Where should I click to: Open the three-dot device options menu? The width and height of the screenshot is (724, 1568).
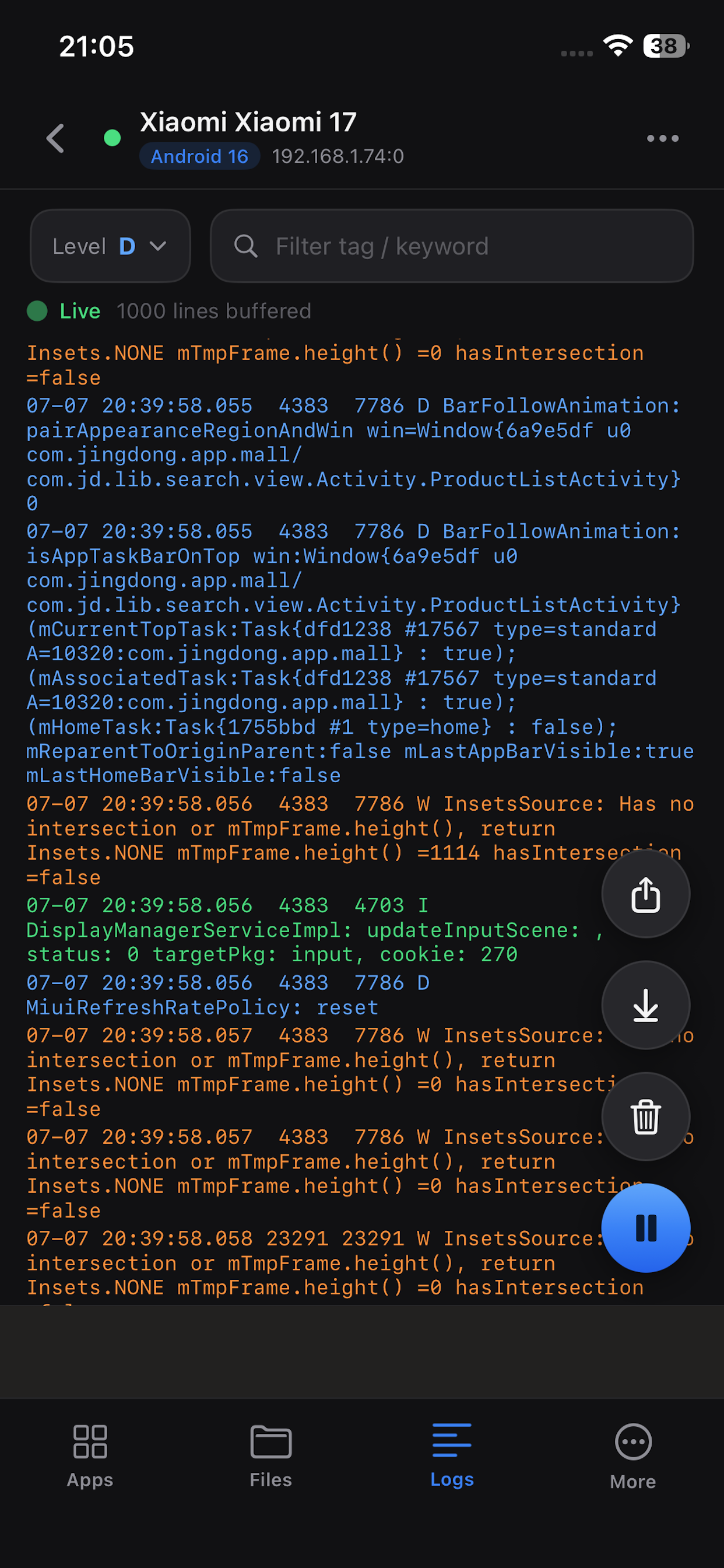click(x=663, y=138)
